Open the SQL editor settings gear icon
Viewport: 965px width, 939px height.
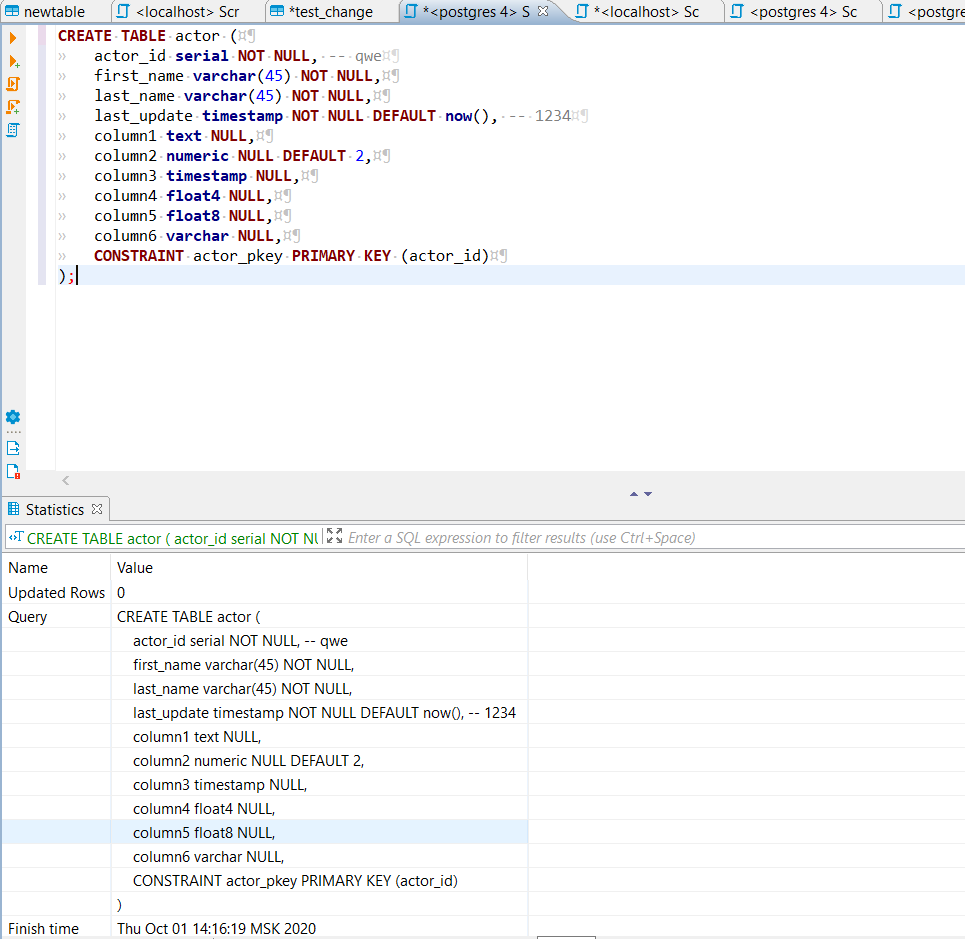[x=13, y=418]
